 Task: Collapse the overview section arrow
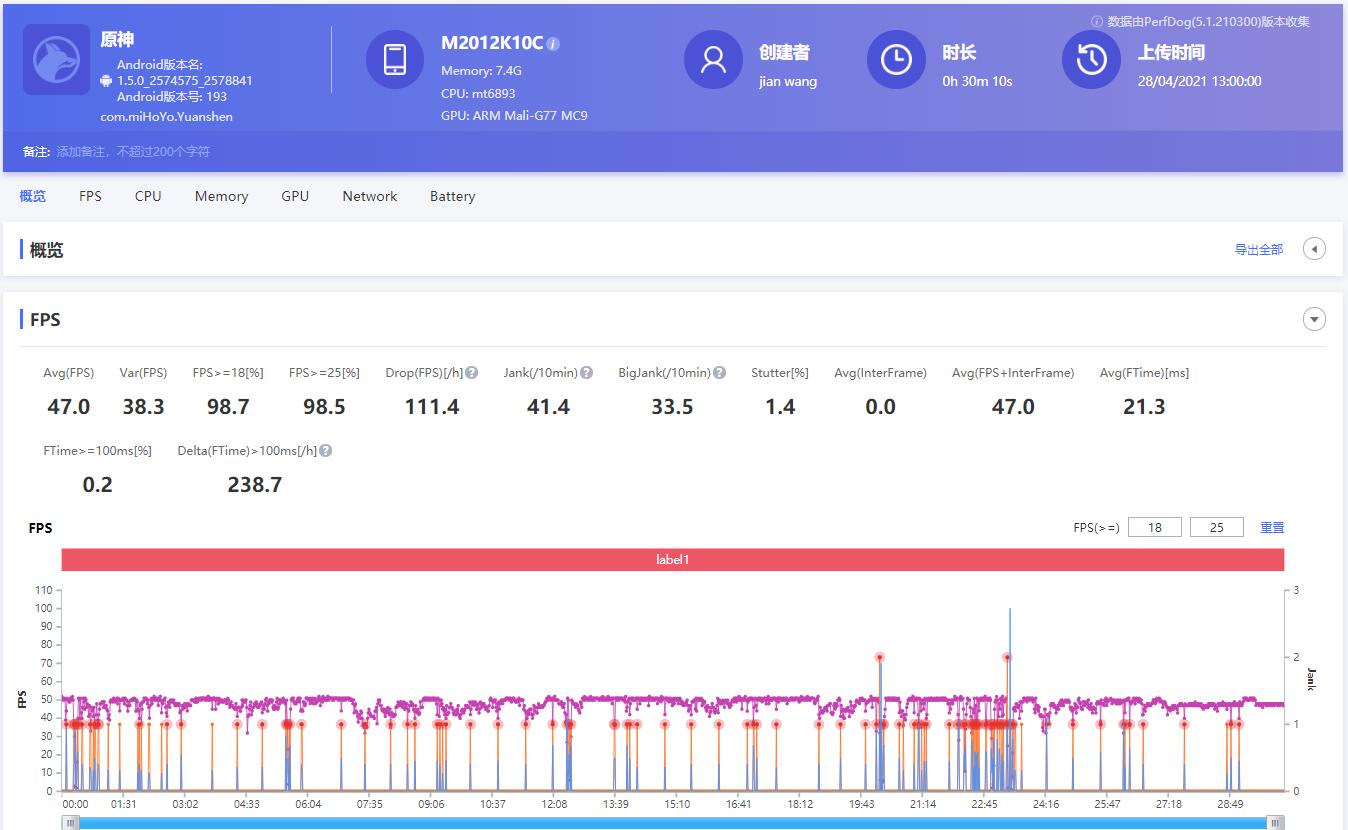coord(1314,249)
